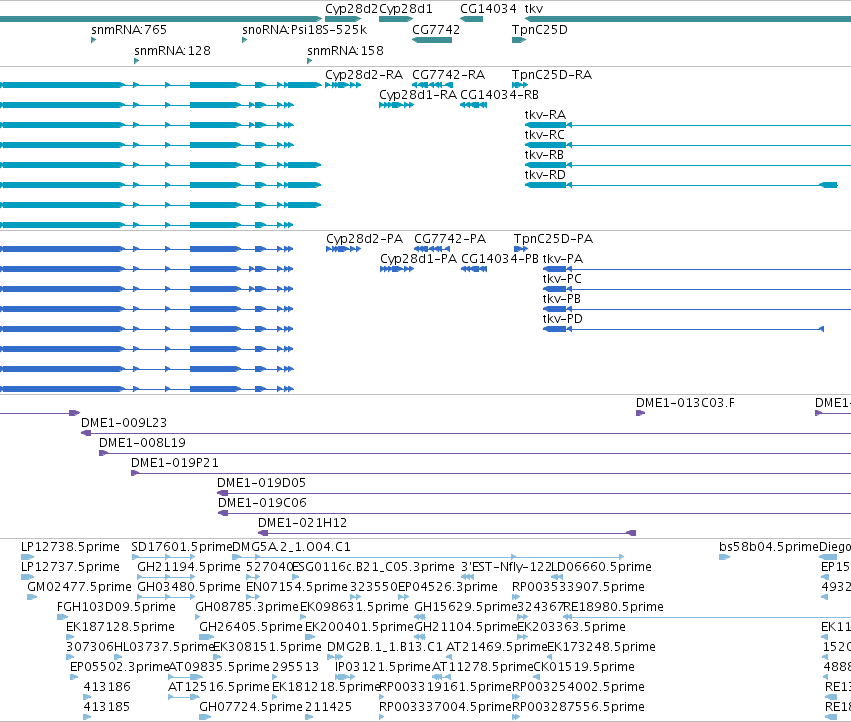851x722 pixels.
Task: Select EST EK187128.5prime
Action: [69, 637]
